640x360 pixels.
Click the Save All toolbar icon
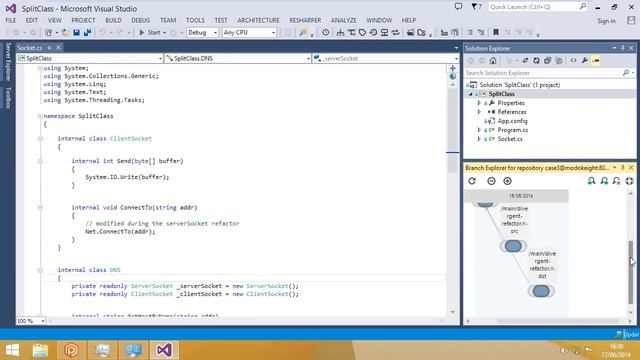click(87, 33)
